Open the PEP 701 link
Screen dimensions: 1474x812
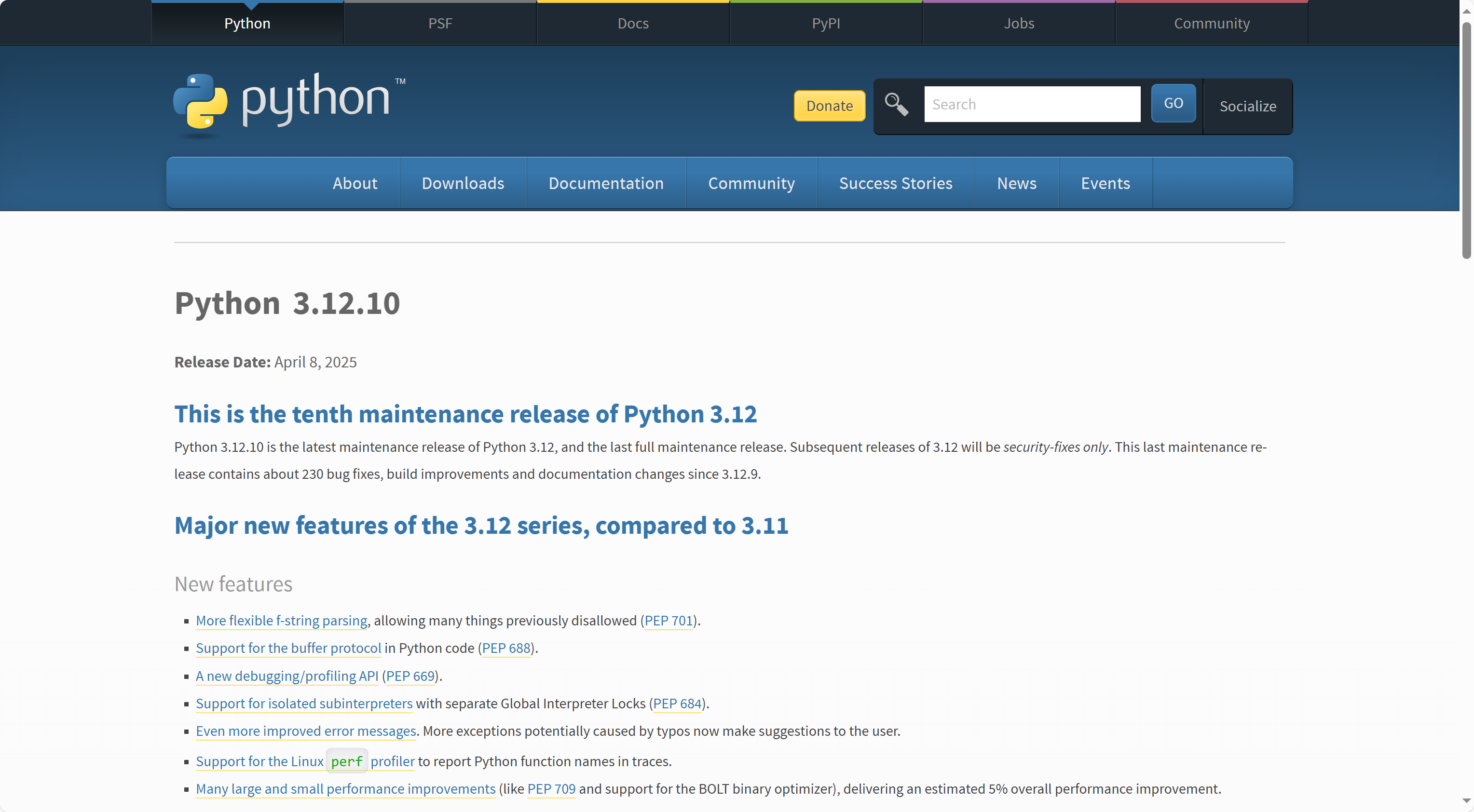(x=669, y=621)
